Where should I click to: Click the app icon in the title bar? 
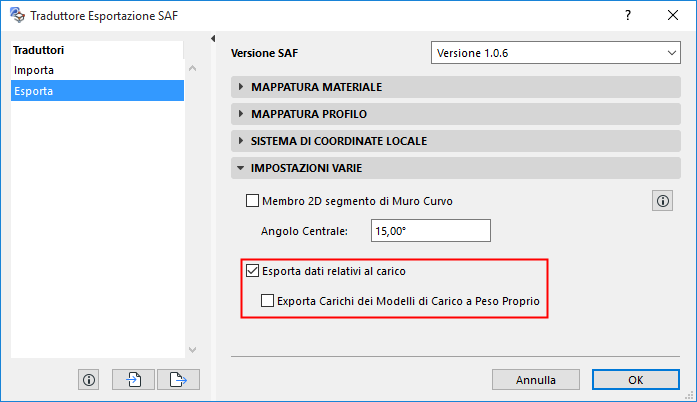15,16
